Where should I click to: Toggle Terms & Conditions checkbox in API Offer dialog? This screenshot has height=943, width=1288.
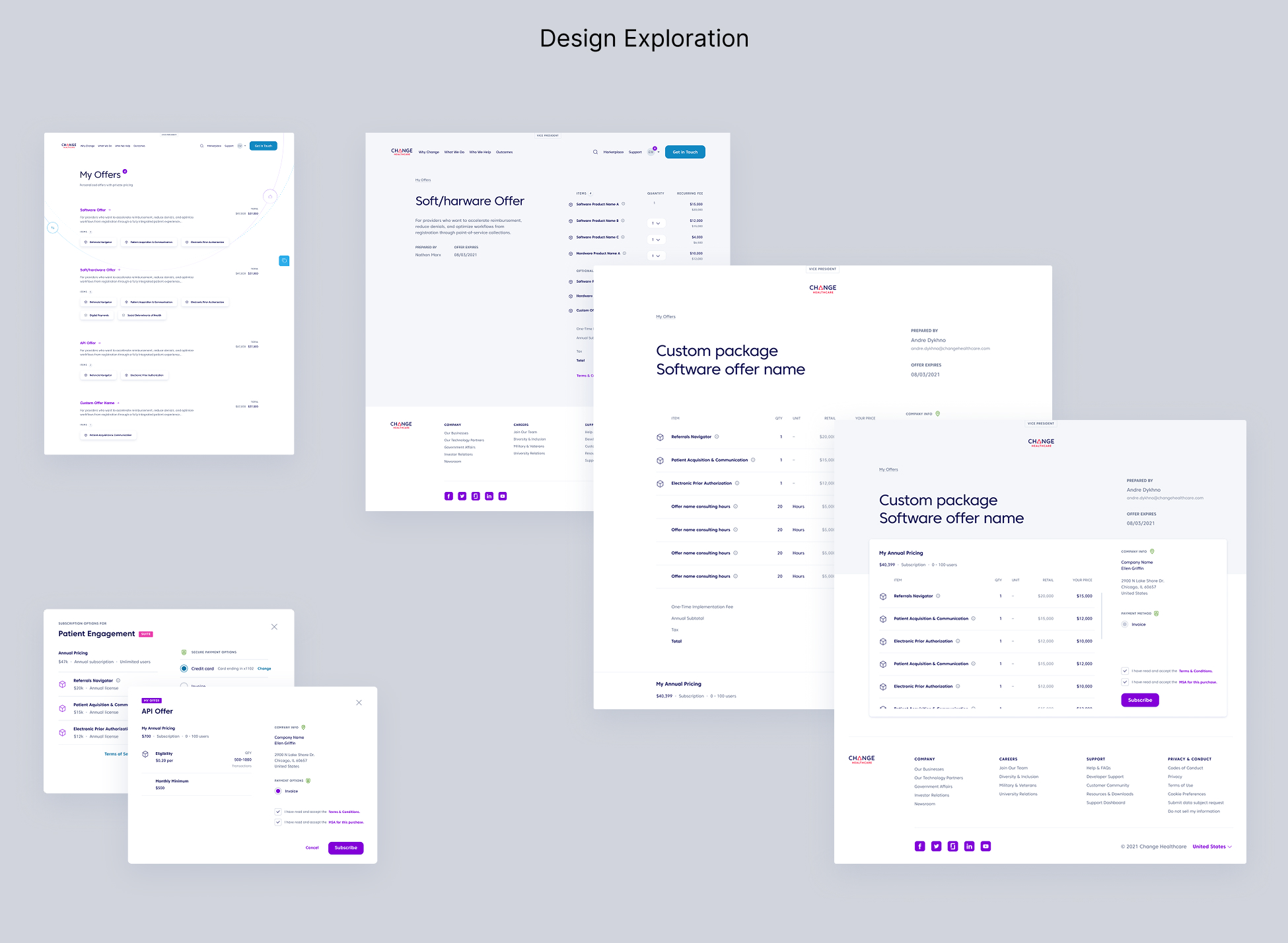tap(278, 812)
